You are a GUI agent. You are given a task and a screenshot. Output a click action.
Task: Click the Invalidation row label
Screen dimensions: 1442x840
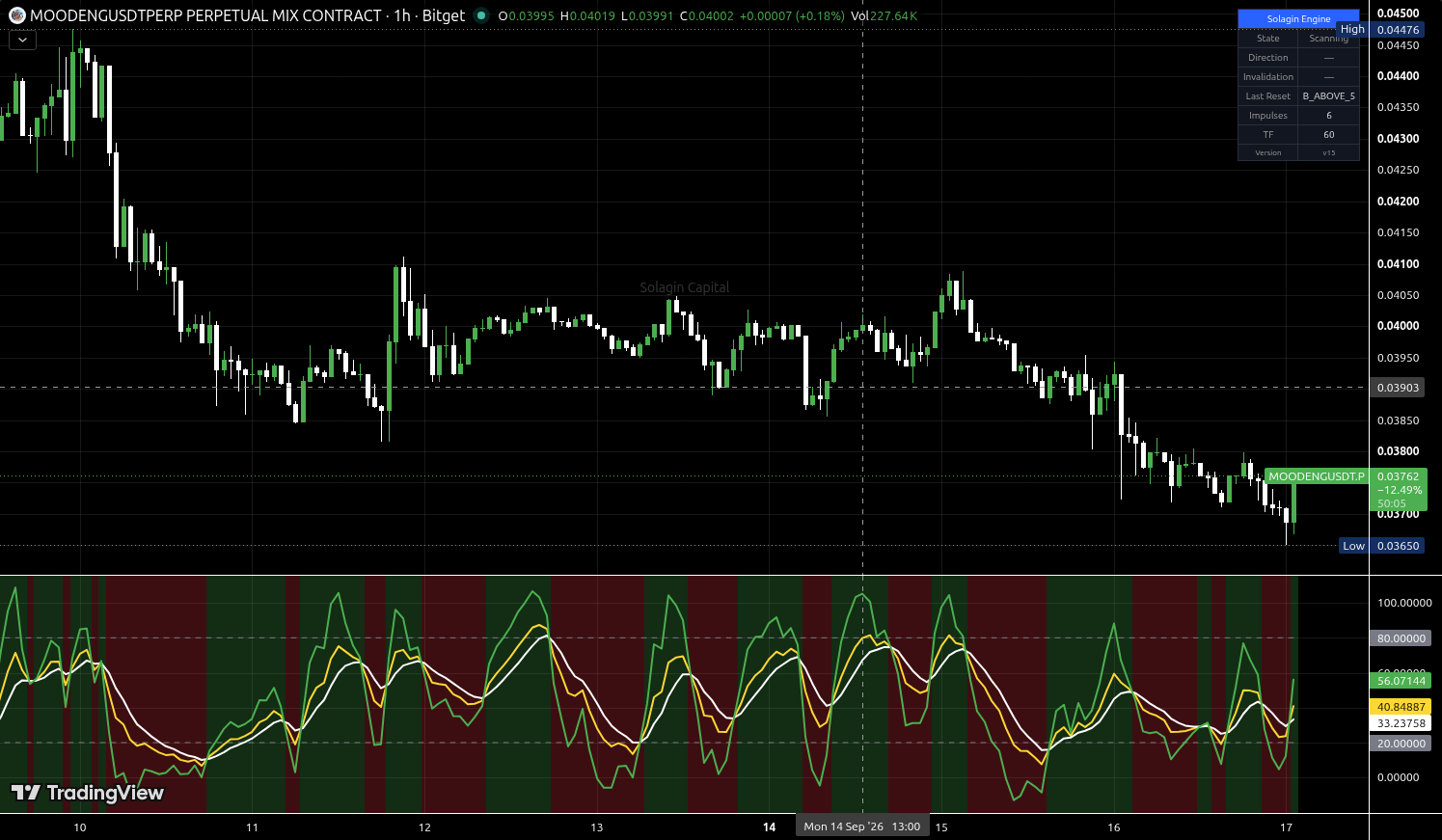tap(1267, 77)
